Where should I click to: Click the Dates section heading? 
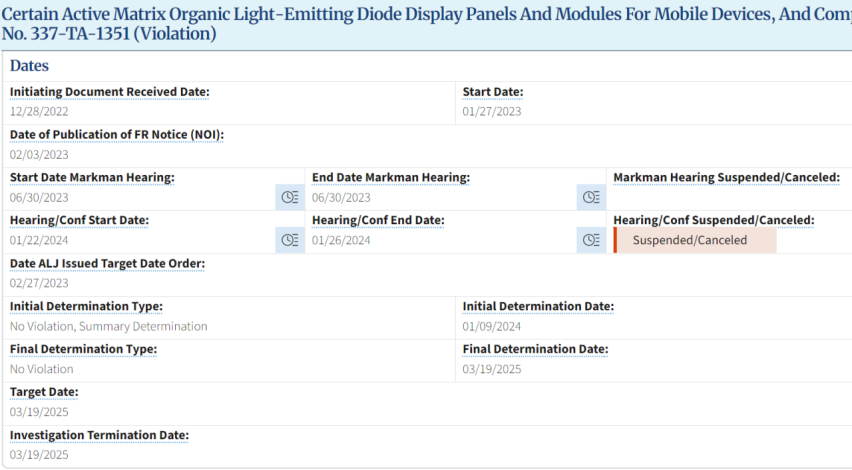tap(29, 66)
